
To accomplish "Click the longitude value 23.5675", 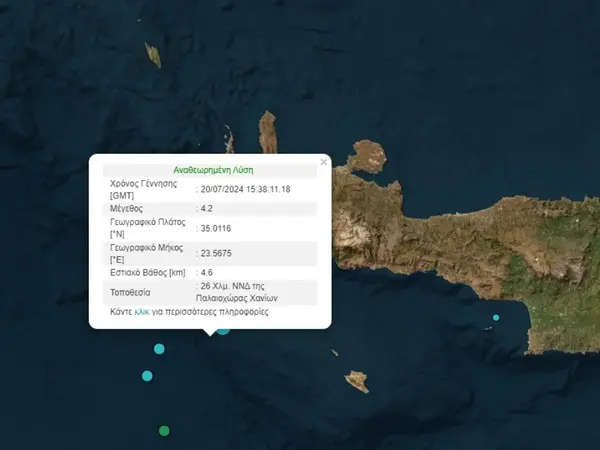I will [217, 253].
